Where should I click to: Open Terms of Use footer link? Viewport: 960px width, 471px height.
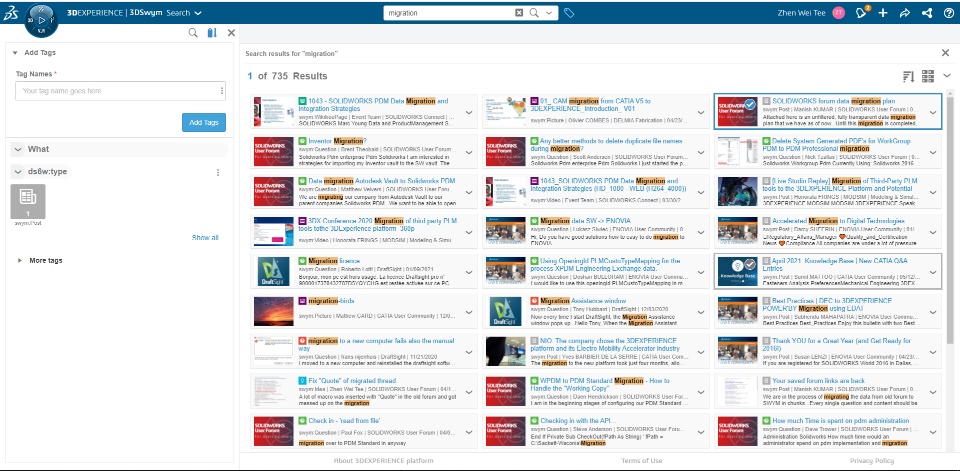point(641,461)
